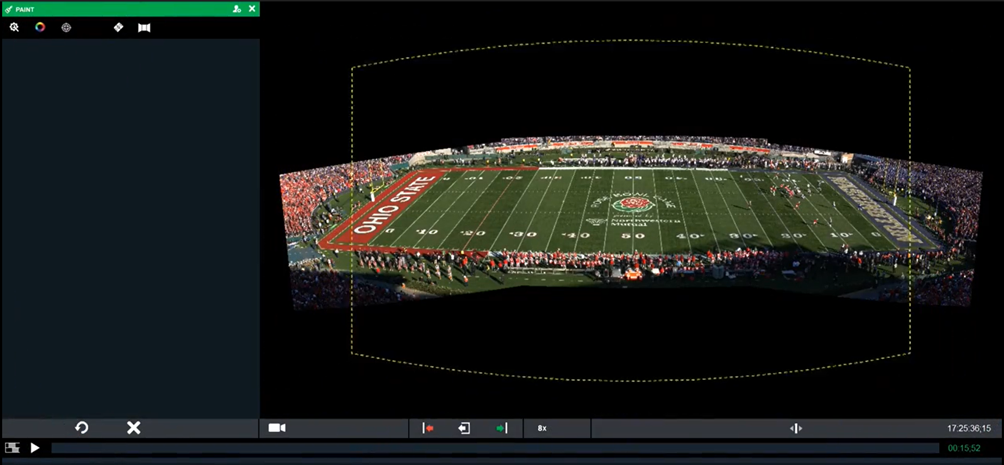Toggle the panoramic field view icon

(x=144, y=28)
